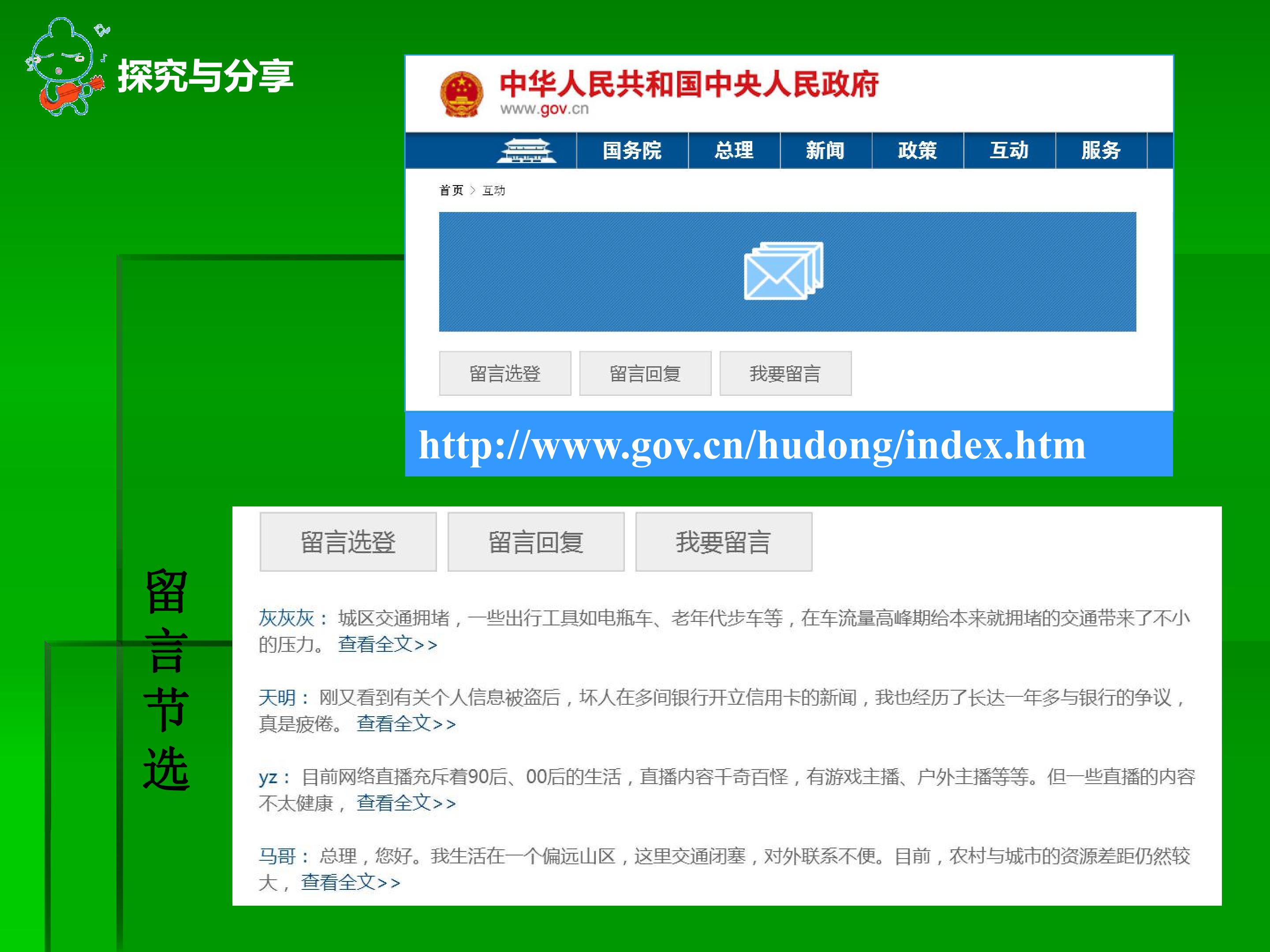Open the 总理 navigation item
The width and height of the screenshot is (1270, 952).
click(x=734, y=150)
